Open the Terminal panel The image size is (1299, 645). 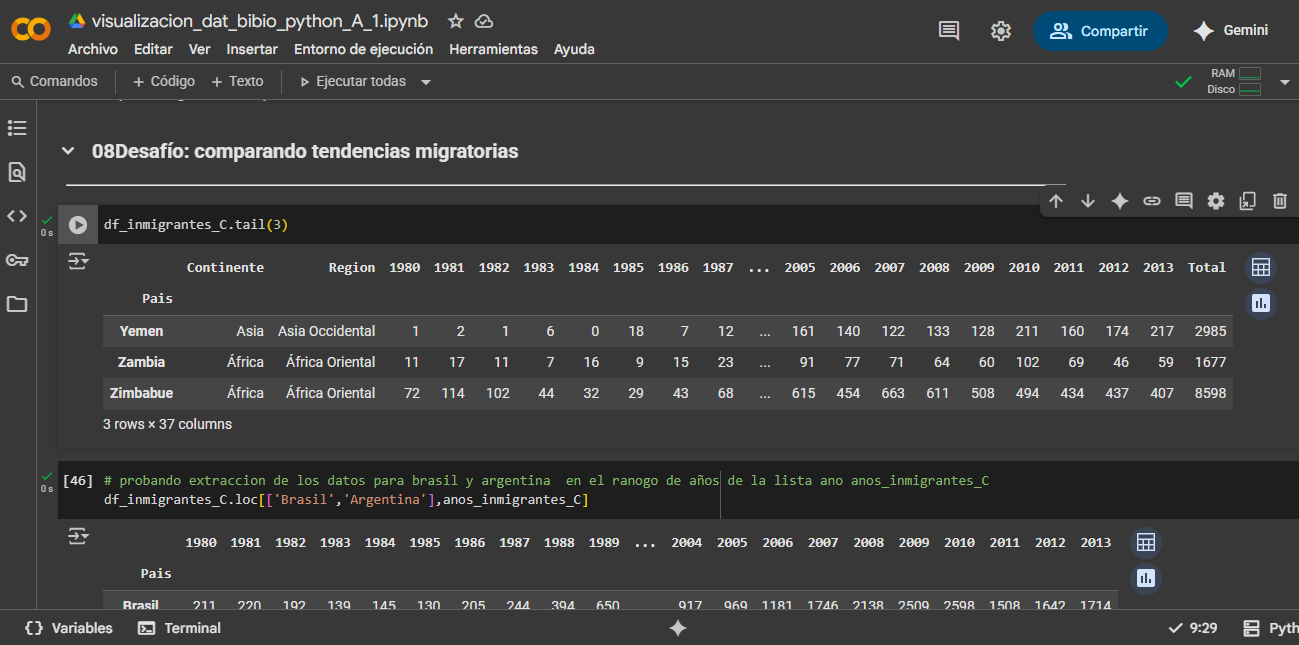[x=180, y=628]
